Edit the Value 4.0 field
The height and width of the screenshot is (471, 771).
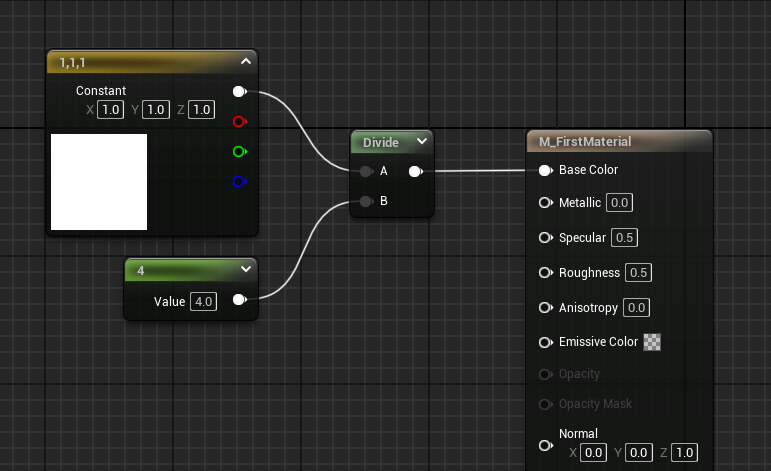click(x=204, y=301)
